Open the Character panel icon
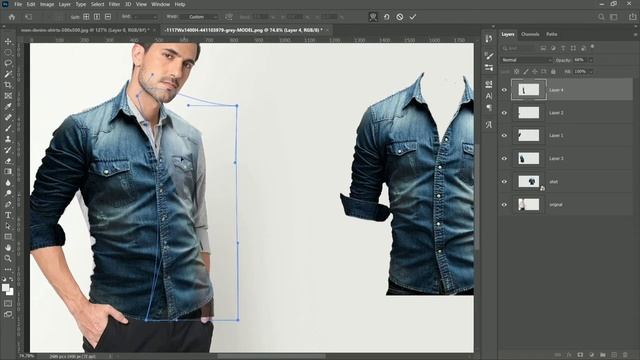 [489, 96]
